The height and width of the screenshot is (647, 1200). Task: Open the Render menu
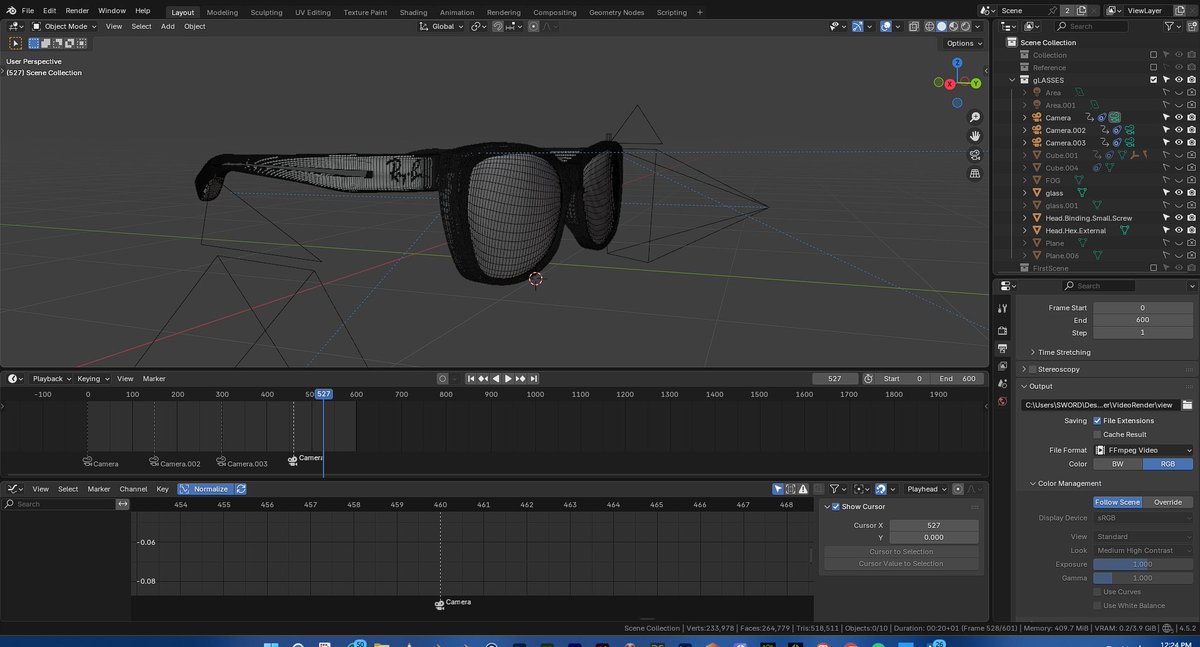pyautogui.click(x=77, y=10)
